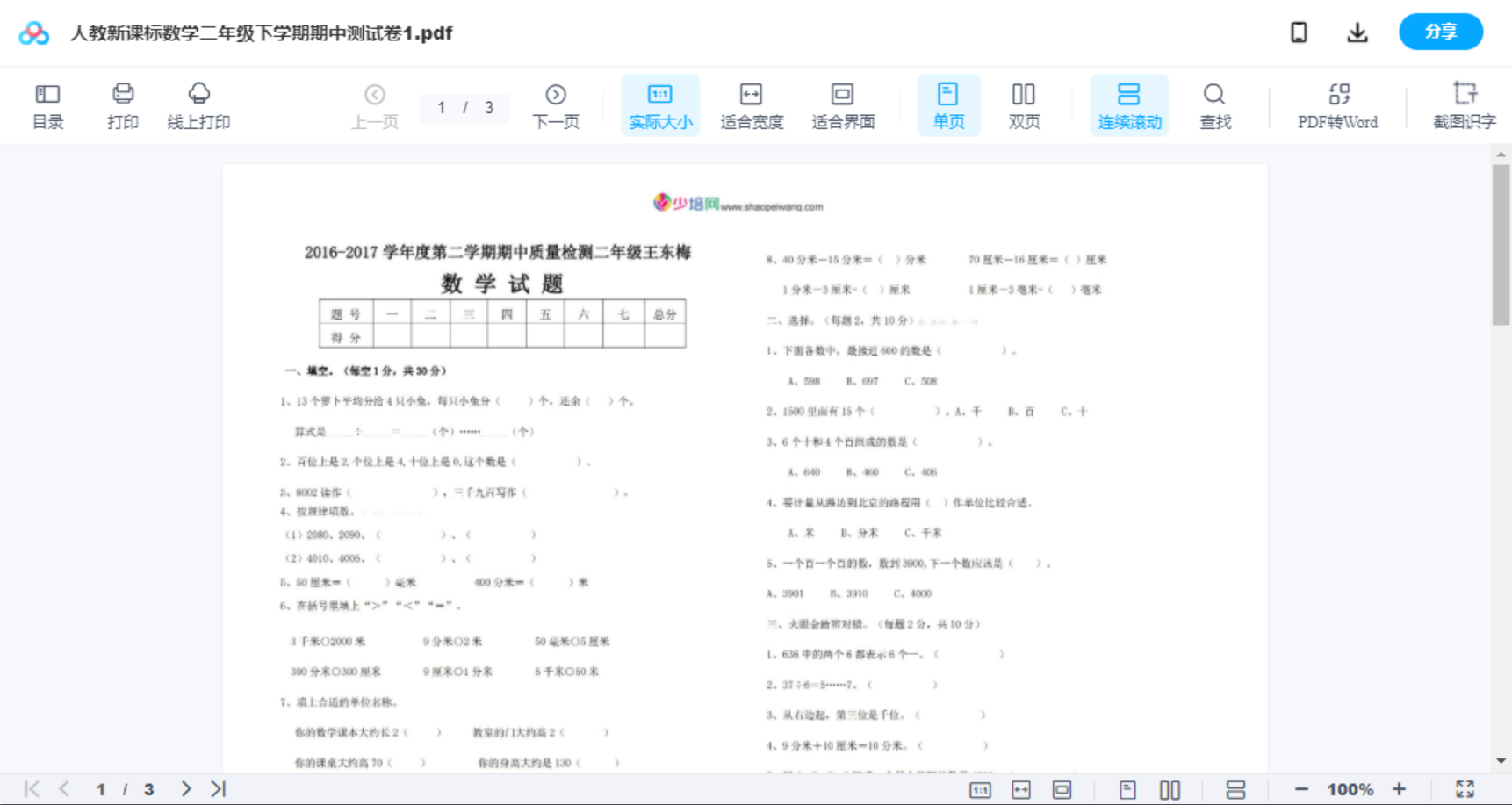This screenshot has height=805, width=1512.
Task: Open 线上打印 online printing
Action: pos(199,104)
